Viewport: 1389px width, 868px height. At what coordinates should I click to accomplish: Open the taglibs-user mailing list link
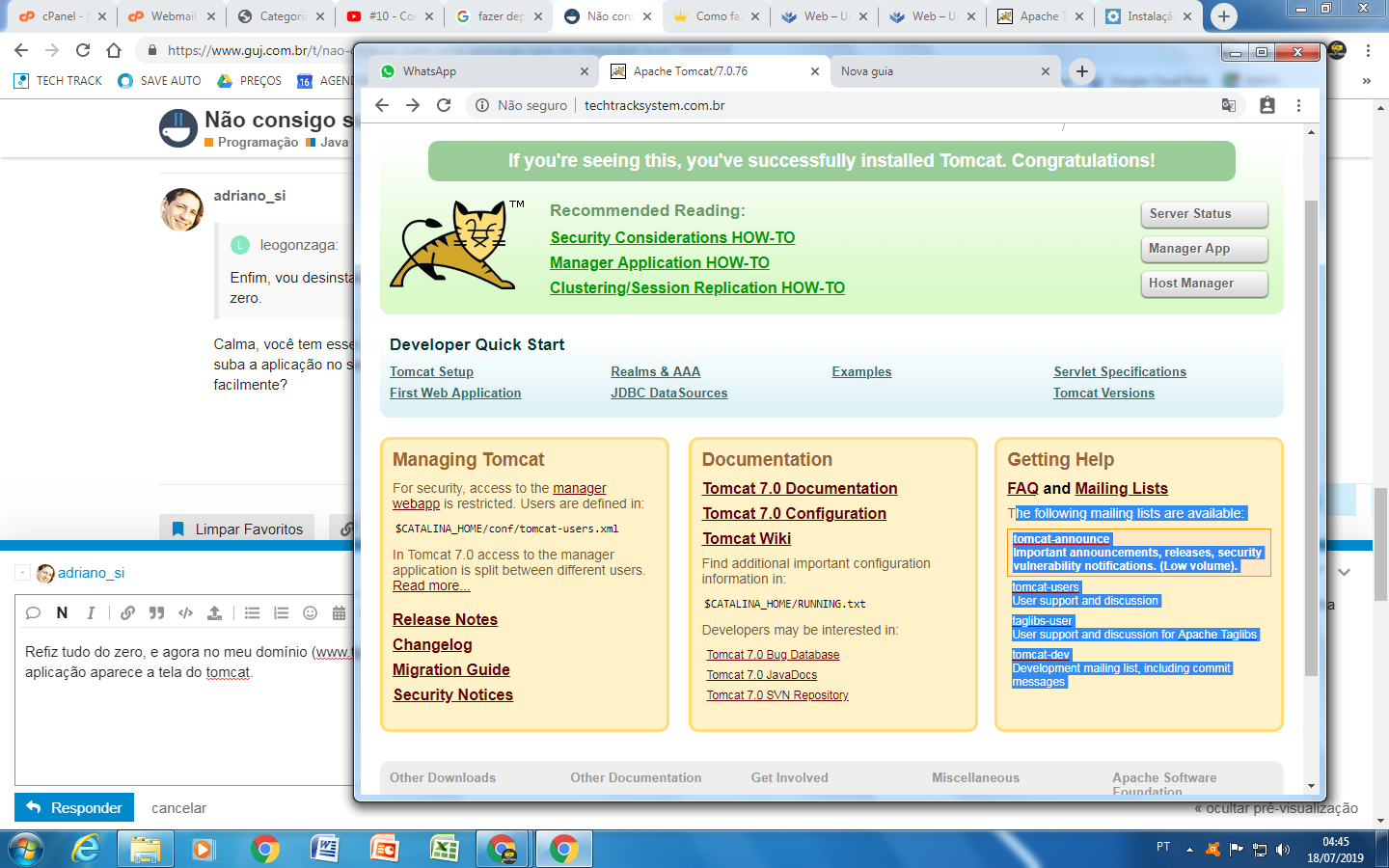(1043, 621)
